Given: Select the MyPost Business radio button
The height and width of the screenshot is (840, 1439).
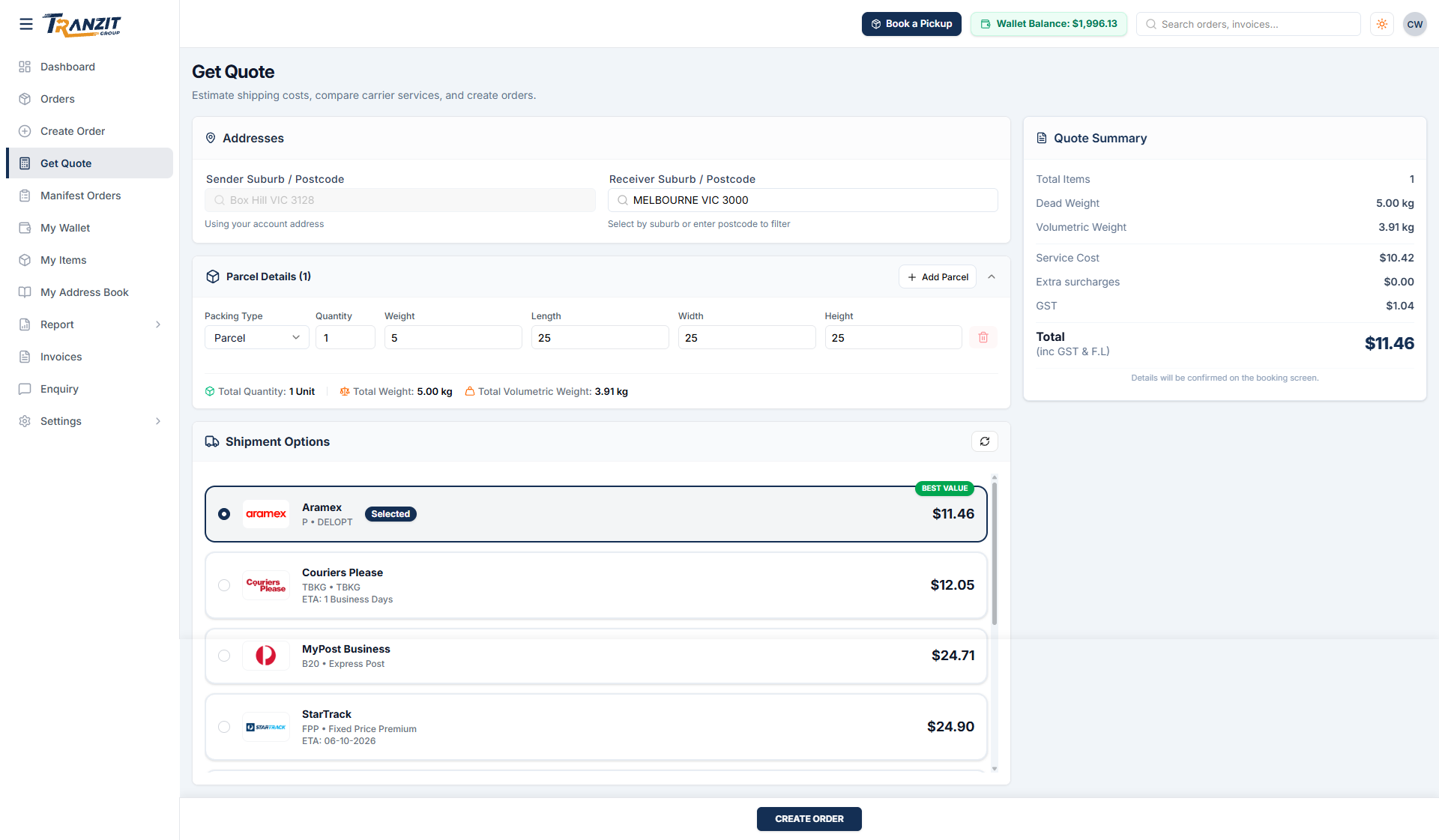Looking at the screenshot, I should point(224,656).
